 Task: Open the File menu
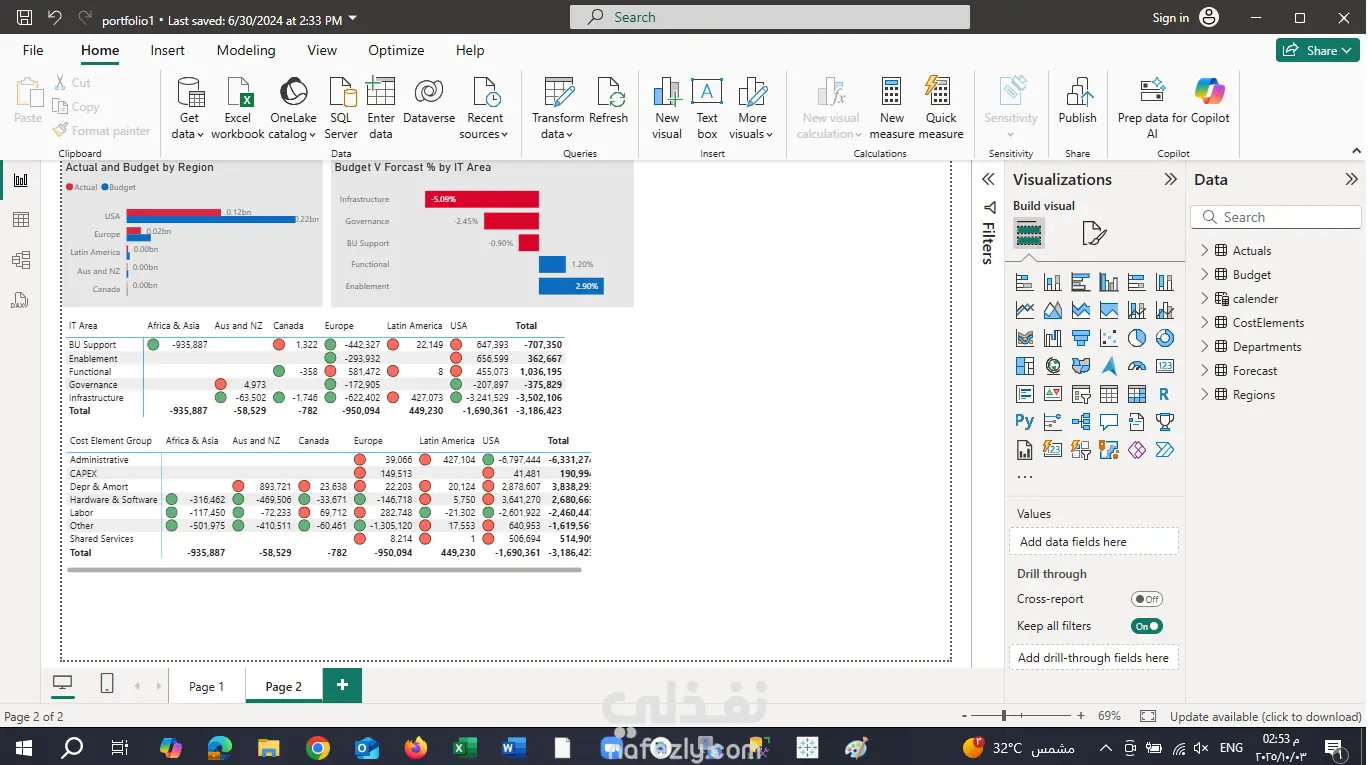pos(33,50)
